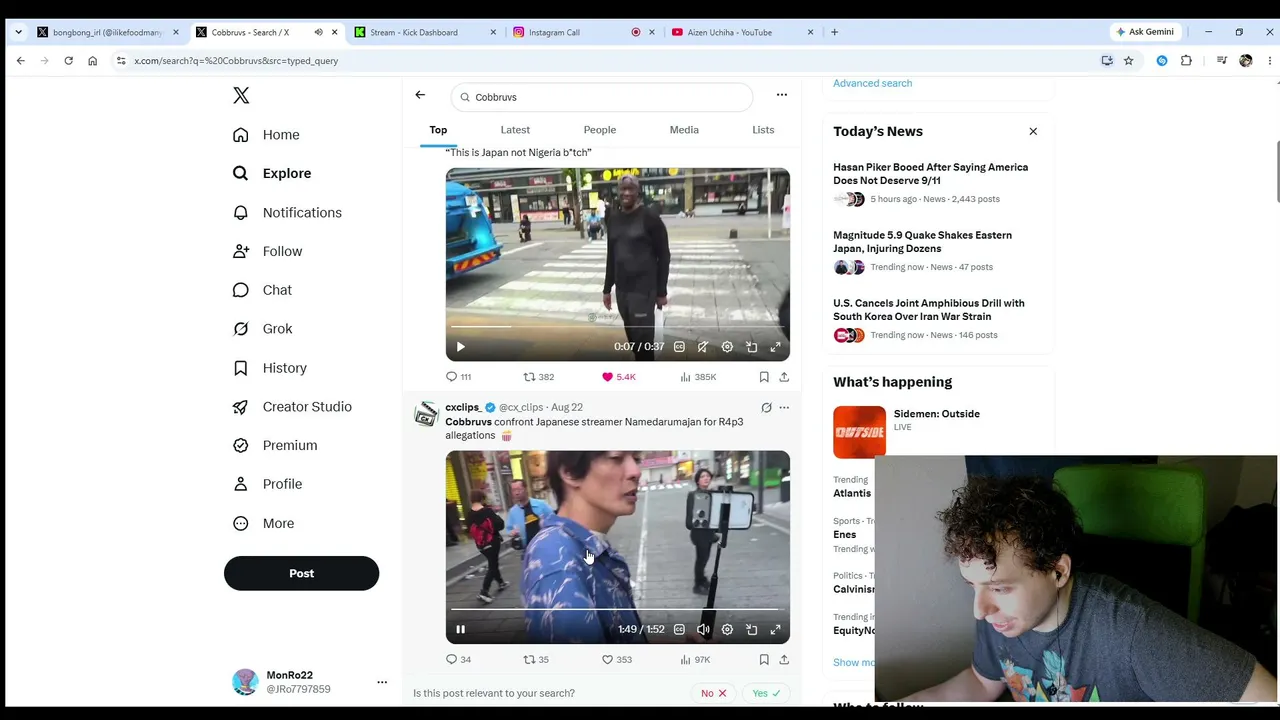Unlike the post with 5.4K likes
The width and height of the screenshot is (1280, 720).
(x=618, y=377)
